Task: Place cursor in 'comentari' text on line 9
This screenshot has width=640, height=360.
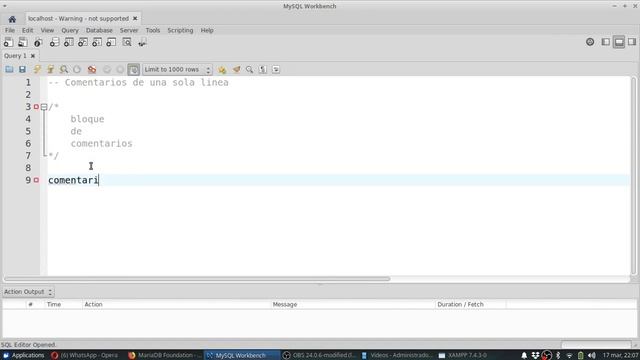Action: point(73,180)
